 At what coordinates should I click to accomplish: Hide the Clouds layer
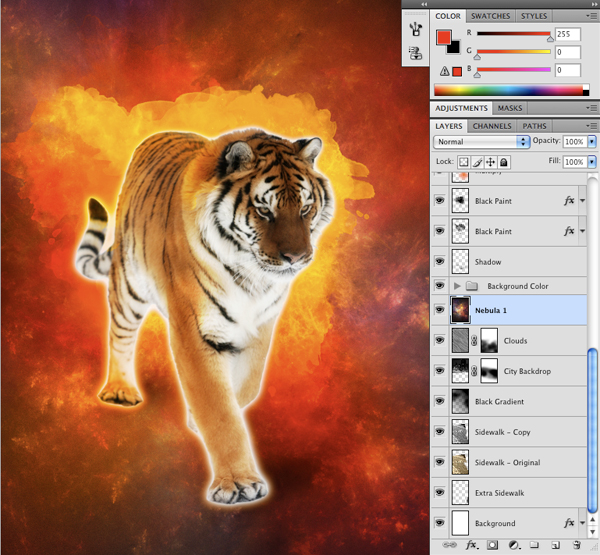(440, 340)
